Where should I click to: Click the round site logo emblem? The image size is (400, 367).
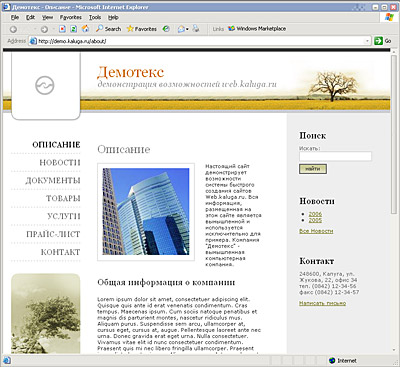[45, 85]
